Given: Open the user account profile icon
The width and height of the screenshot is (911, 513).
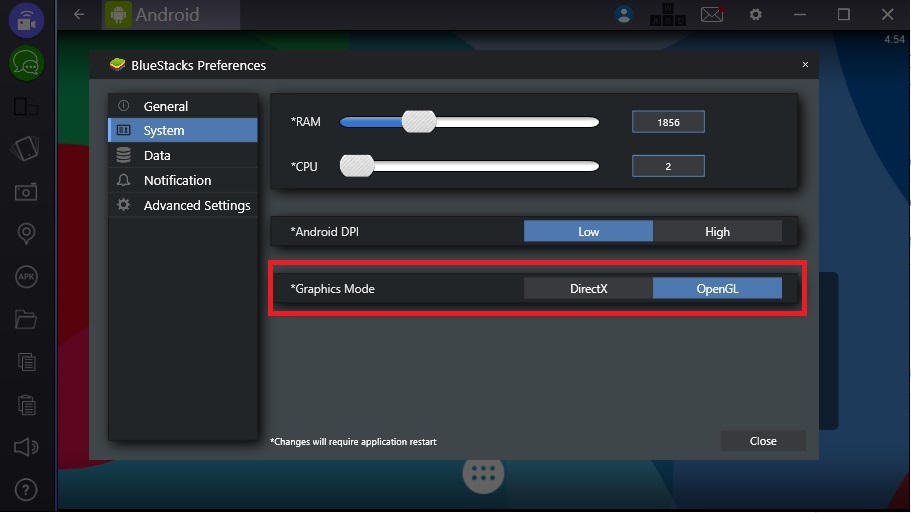Looking at the screenshot, I should point(624,15).
